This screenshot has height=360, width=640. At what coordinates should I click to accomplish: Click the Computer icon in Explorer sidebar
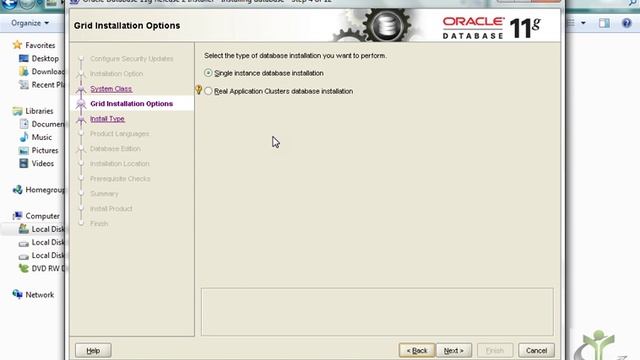point(17,216)
